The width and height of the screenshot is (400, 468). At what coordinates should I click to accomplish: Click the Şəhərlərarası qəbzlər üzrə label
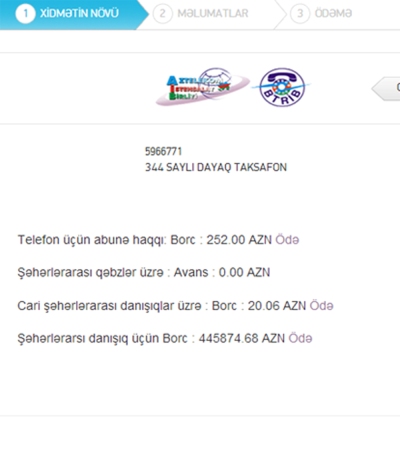[90, 273]
